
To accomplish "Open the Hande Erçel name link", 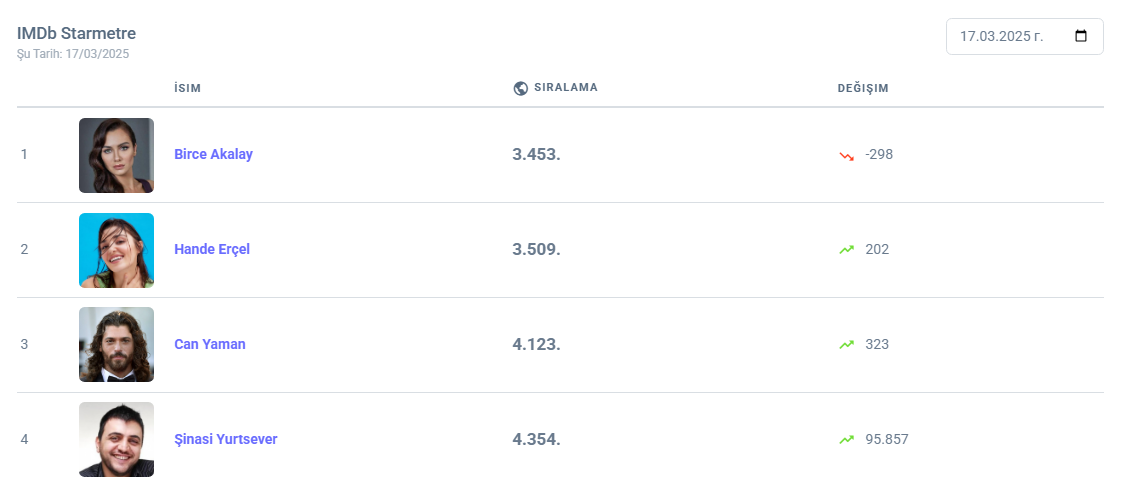I will click(x=212, y=249).
